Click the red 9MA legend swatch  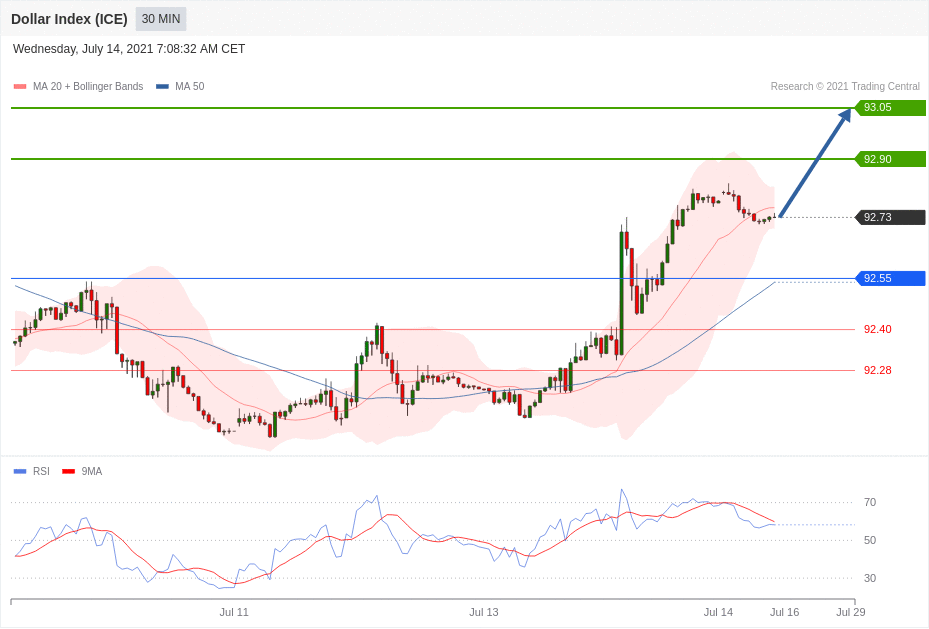point(68,471)
